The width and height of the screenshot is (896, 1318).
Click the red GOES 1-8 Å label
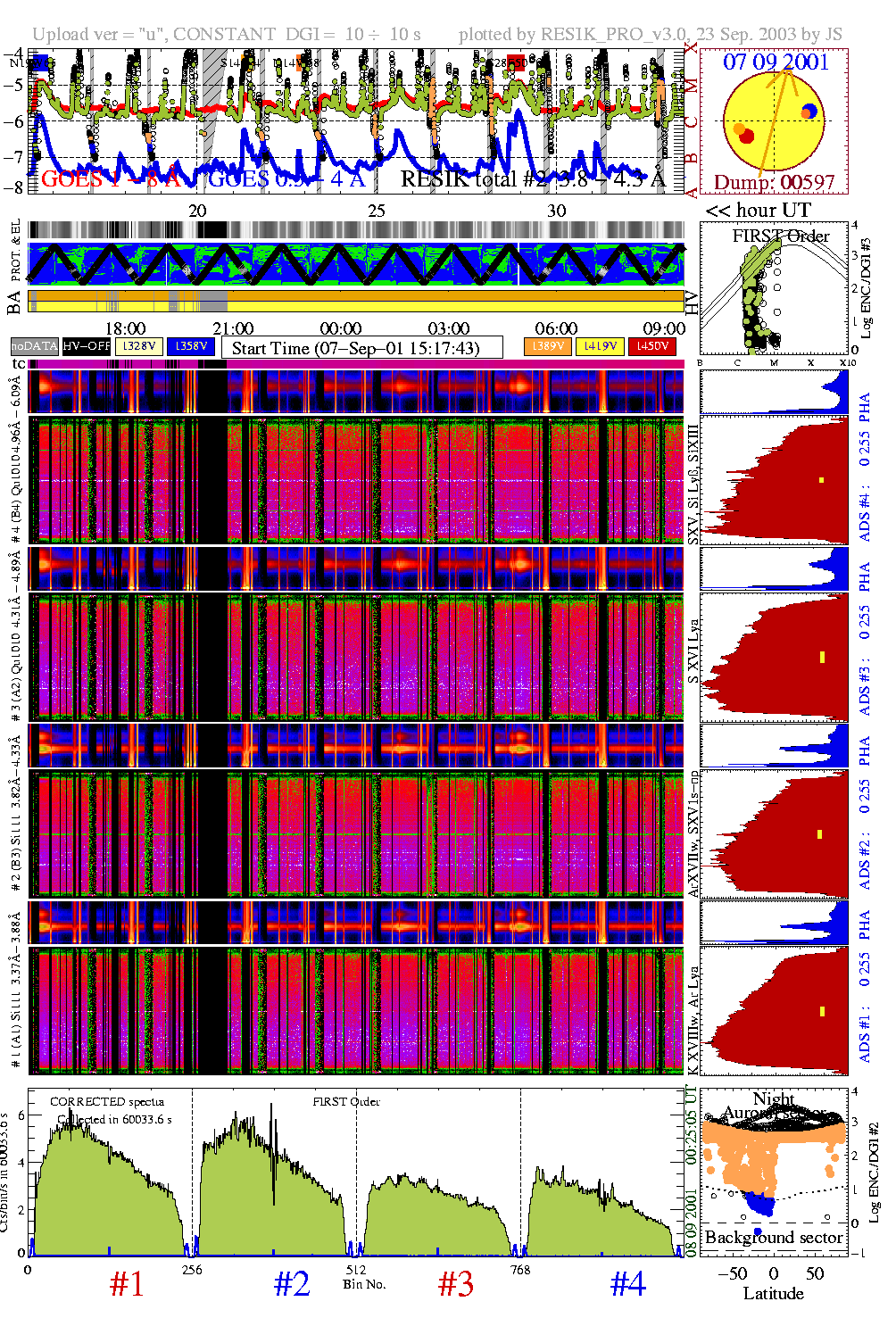coord(111,179)
